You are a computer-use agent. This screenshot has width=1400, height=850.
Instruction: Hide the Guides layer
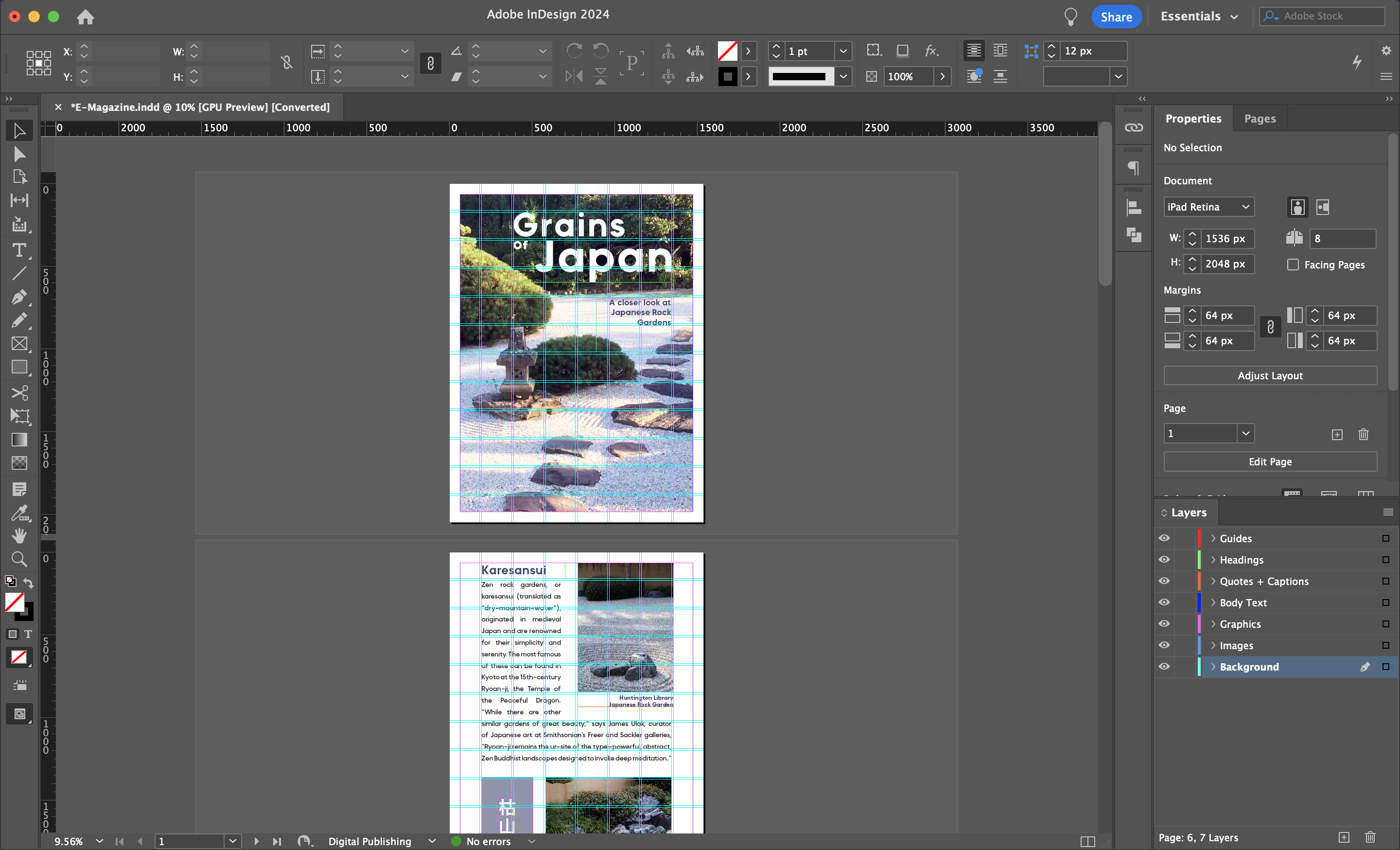pos(1164,538)
